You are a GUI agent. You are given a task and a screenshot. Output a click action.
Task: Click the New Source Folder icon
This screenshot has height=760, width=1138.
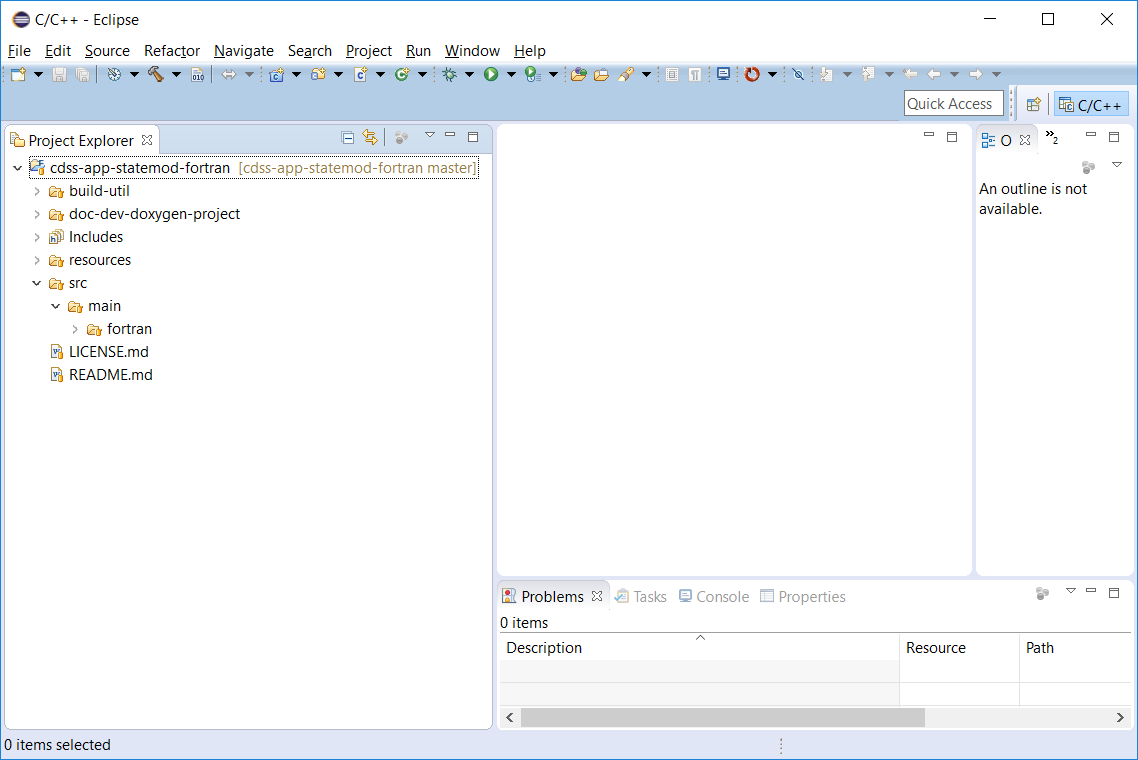pyautogui.click(x=318, y=74)
